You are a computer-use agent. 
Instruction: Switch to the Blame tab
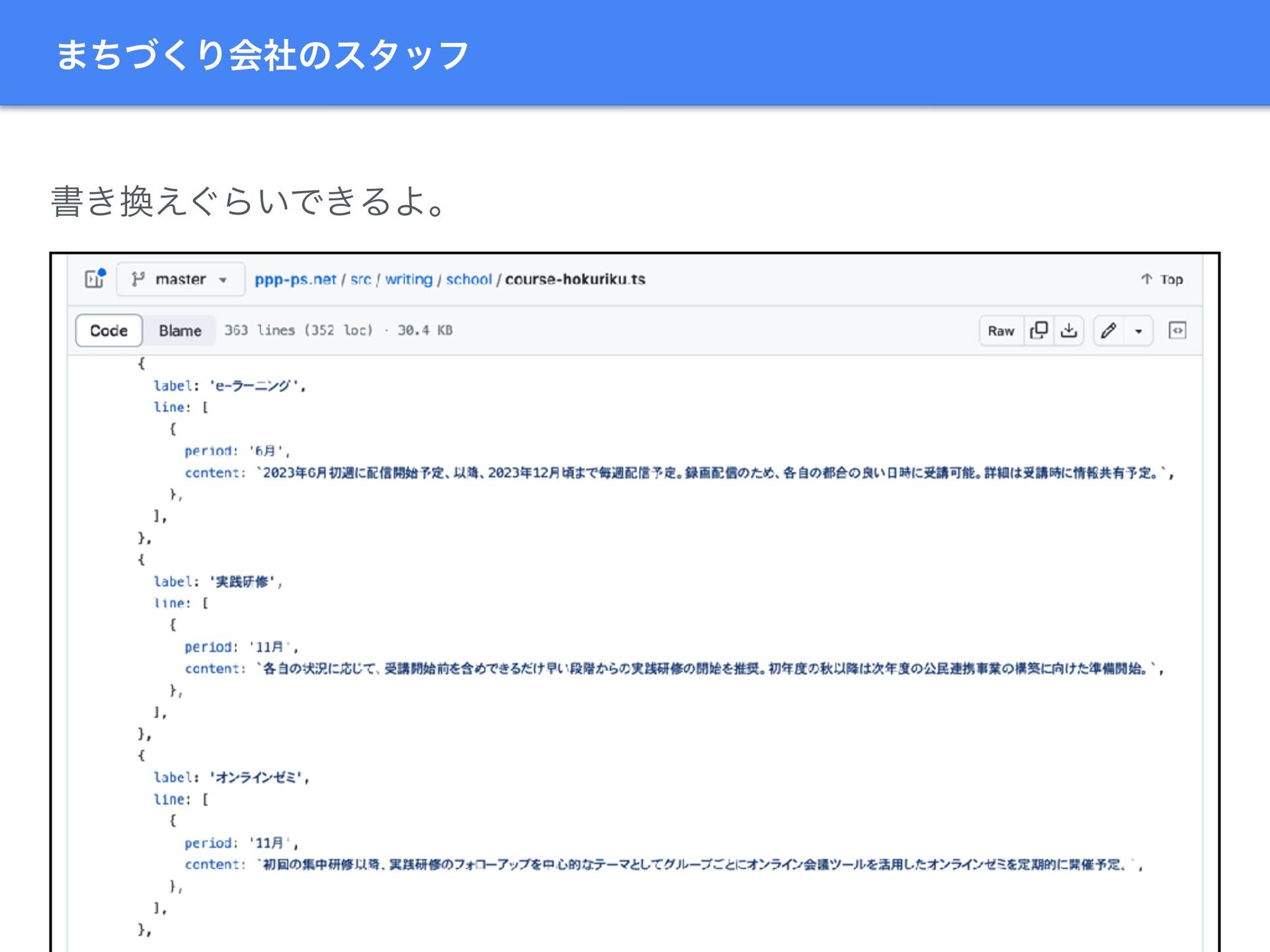[x=180, y=330]
